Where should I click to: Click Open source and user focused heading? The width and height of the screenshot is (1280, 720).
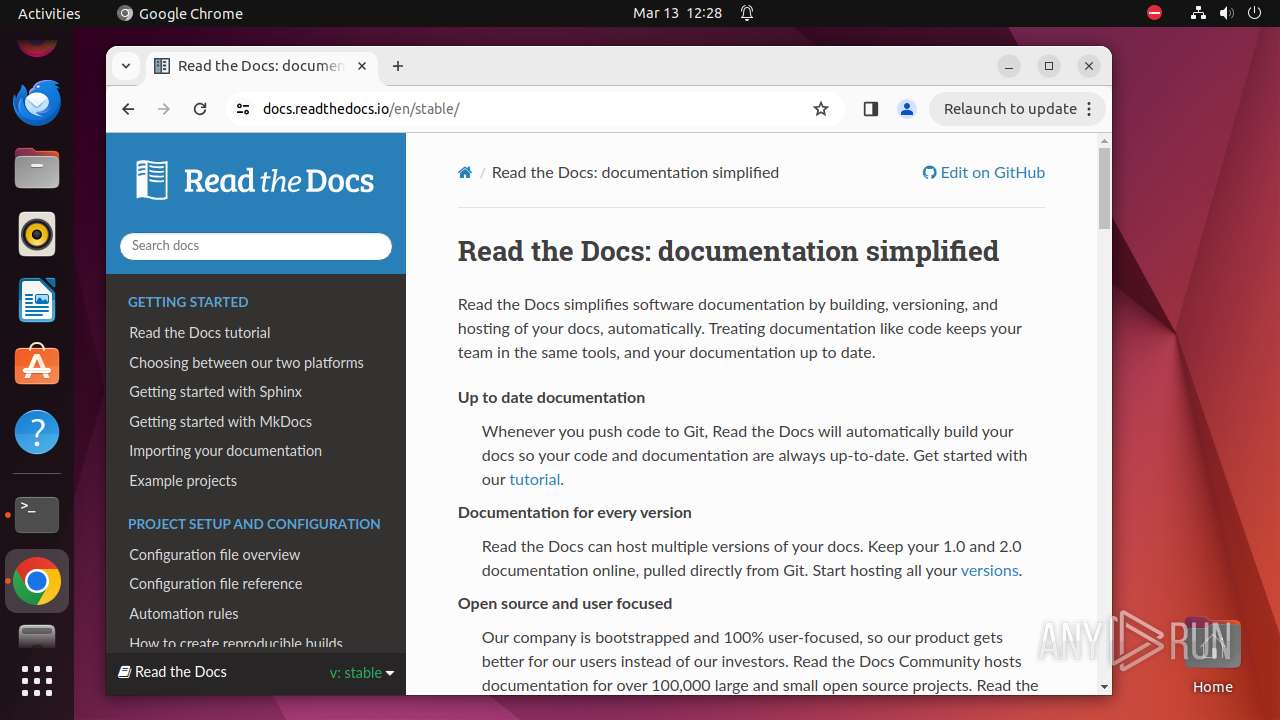click(565, 604)
